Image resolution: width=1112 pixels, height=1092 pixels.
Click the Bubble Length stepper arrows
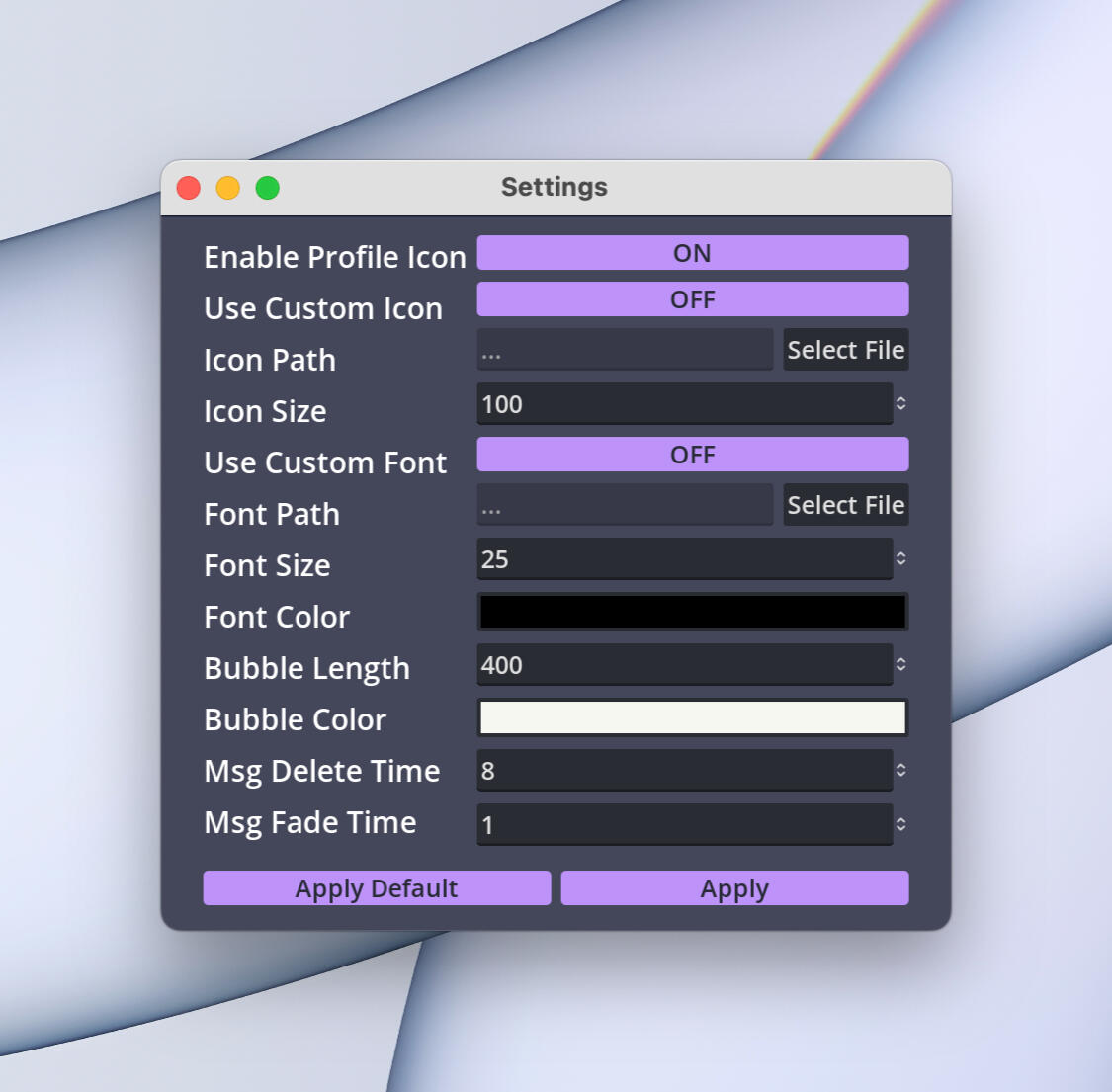(x=900, y=664)
